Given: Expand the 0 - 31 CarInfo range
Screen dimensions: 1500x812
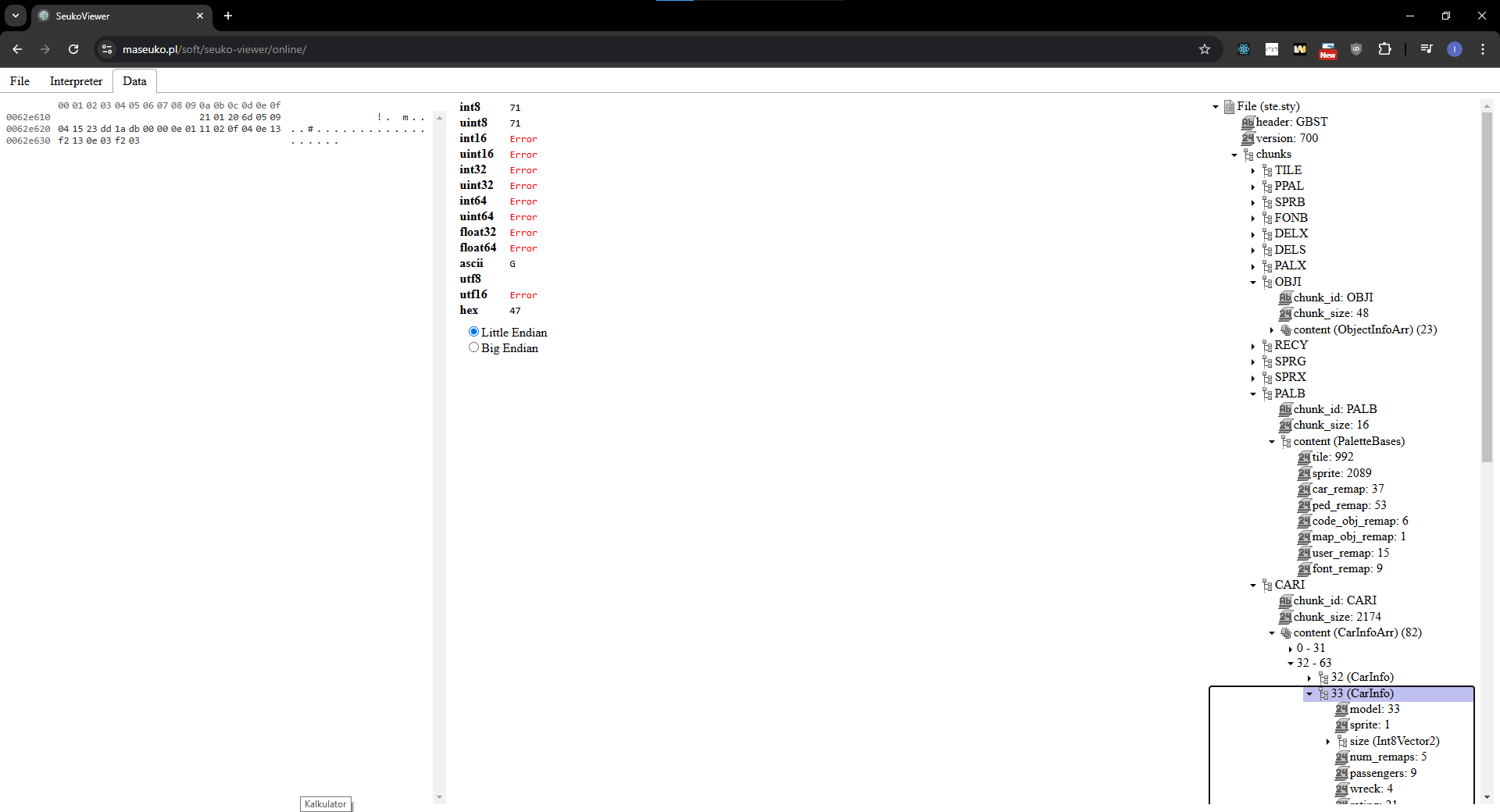Looking at the screenshot, I should 1291,649.
